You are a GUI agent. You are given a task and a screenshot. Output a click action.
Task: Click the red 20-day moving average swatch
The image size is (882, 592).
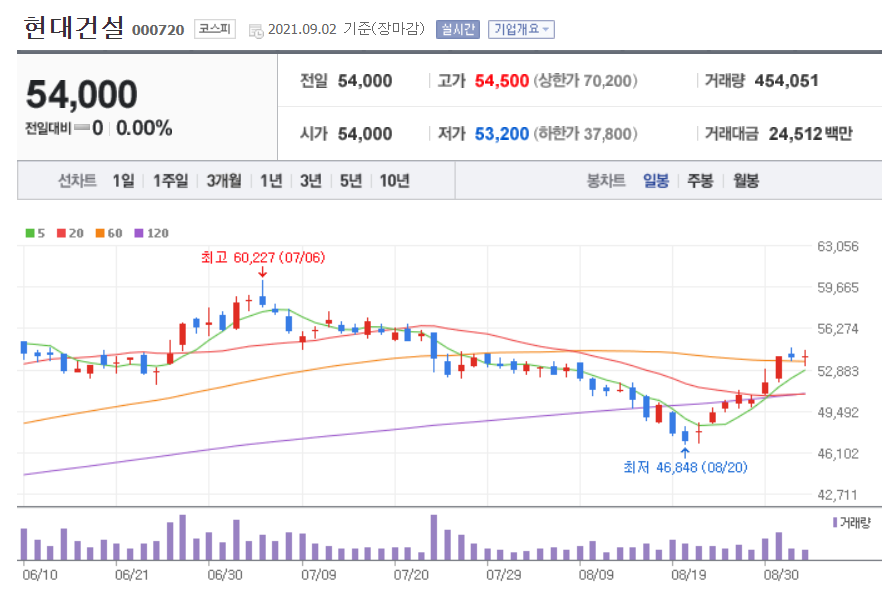(61, 233)
